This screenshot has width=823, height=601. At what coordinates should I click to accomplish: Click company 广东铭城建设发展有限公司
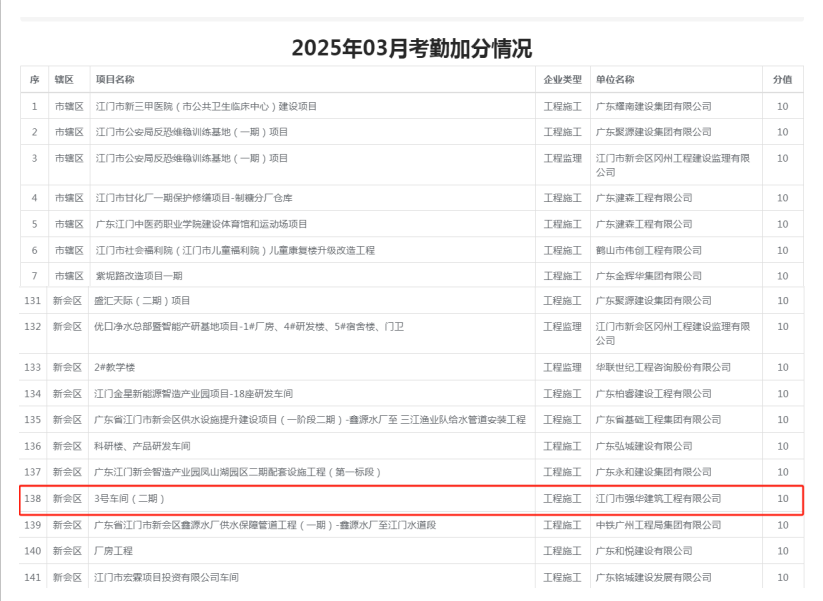[x=653, y=577]
